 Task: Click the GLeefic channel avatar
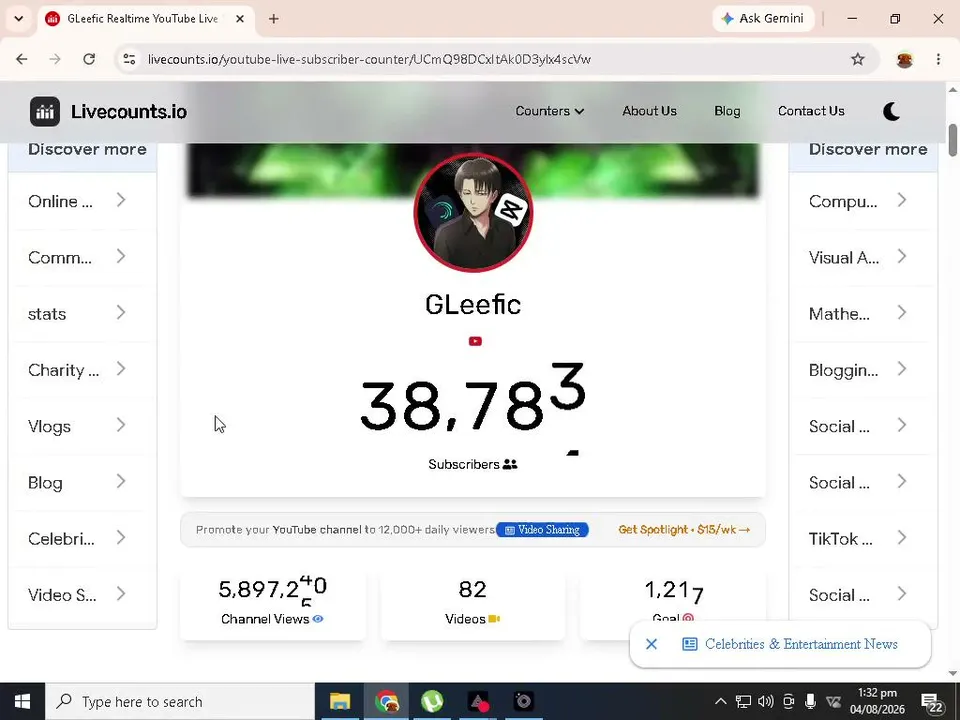[x=473, y=212]
